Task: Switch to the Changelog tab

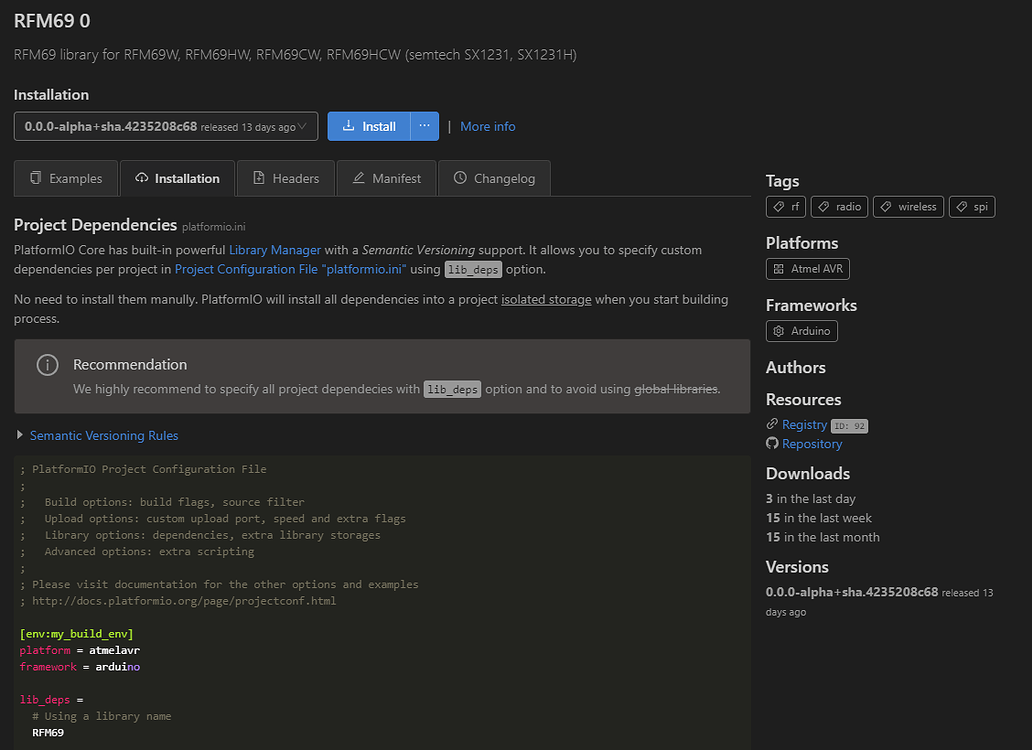Action: 494,178
